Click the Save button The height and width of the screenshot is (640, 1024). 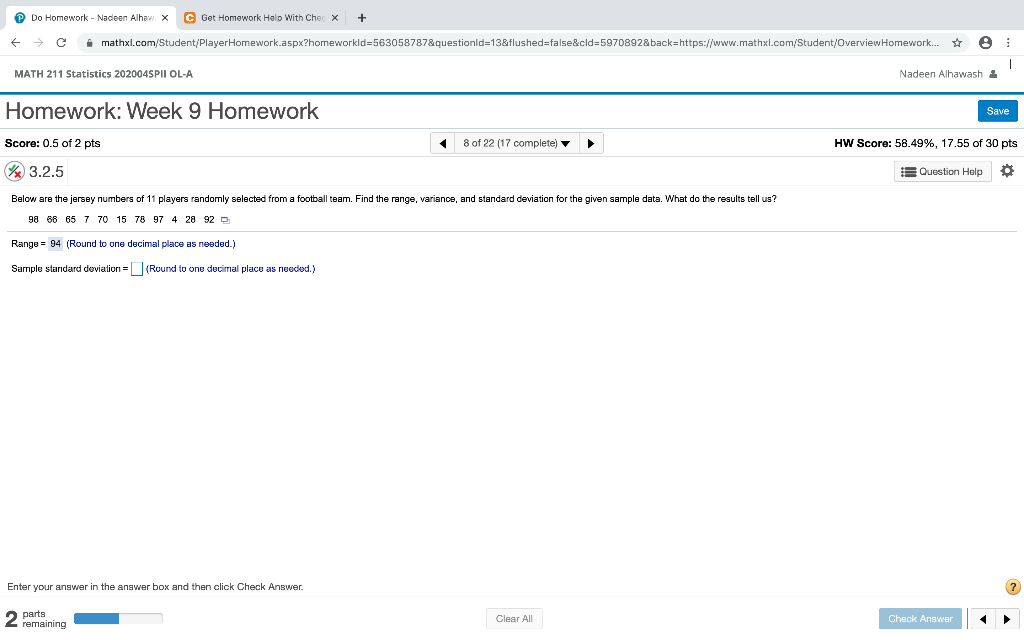point(997,110)
